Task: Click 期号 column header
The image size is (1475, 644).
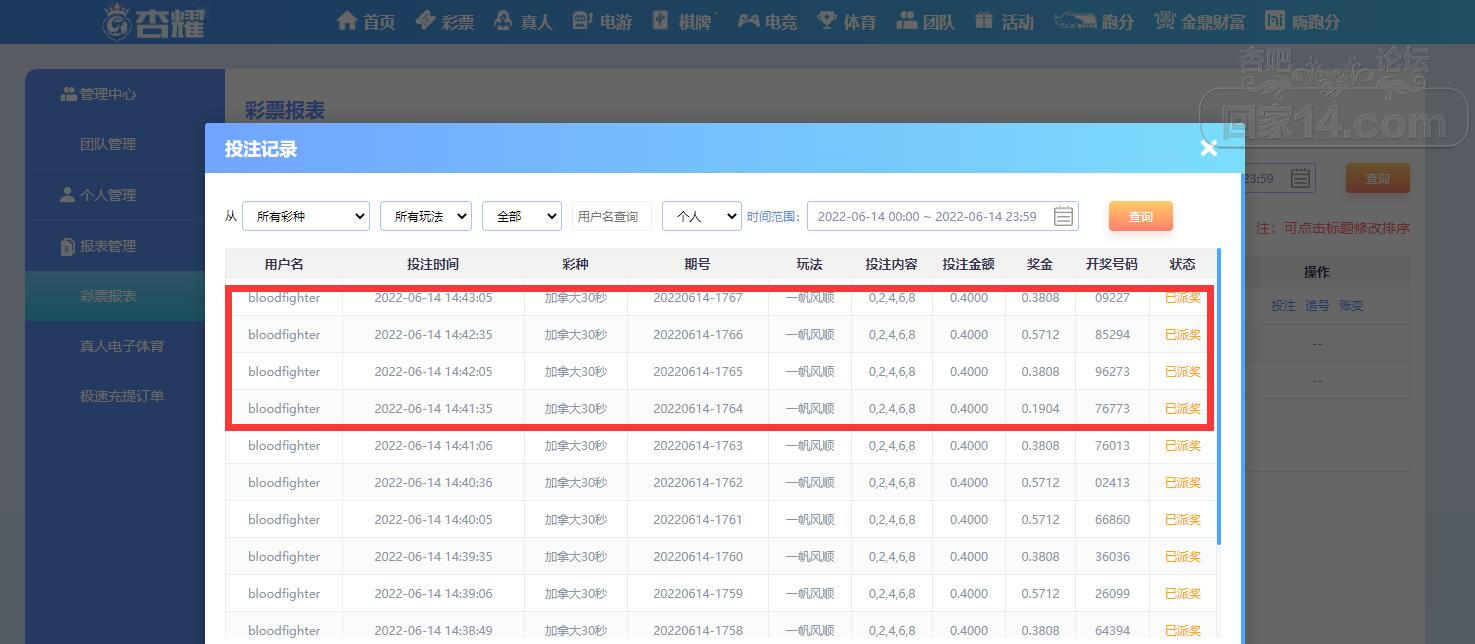Action: coord(698,264)
